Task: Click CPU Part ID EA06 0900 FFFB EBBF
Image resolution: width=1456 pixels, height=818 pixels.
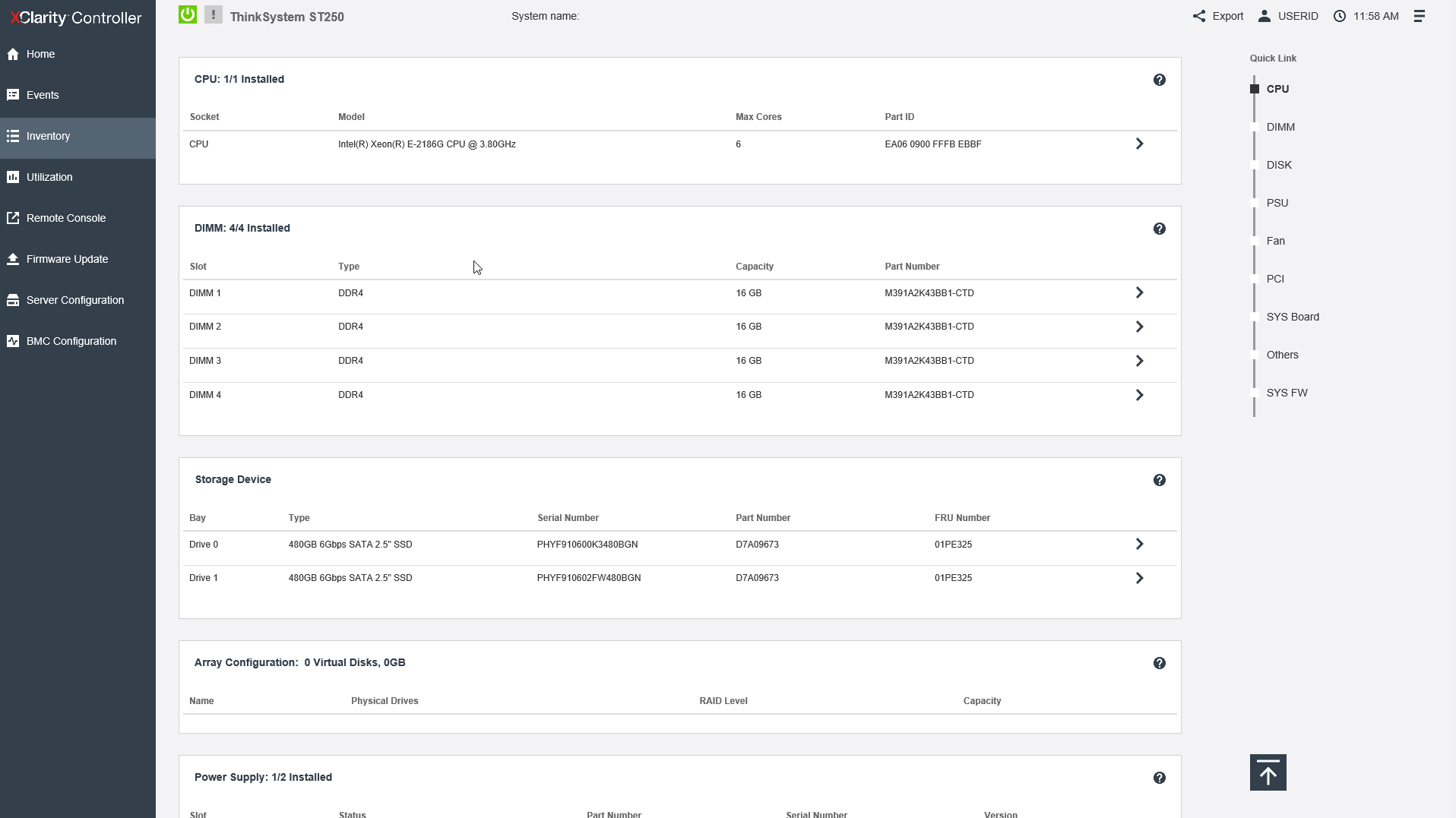Action: pyautogui.click(x=933, y=144)
